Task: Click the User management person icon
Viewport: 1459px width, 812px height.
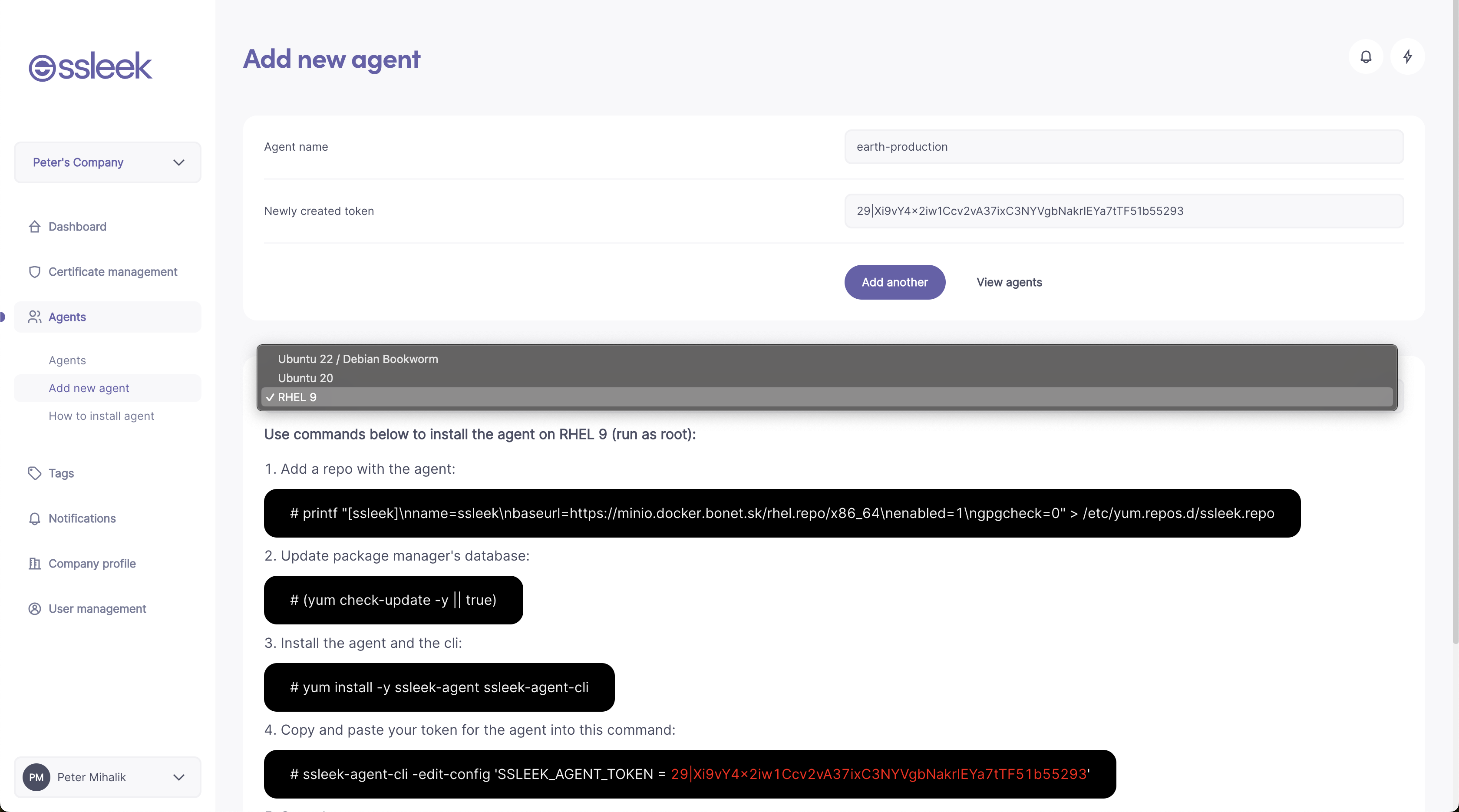Action: [35, 609]
